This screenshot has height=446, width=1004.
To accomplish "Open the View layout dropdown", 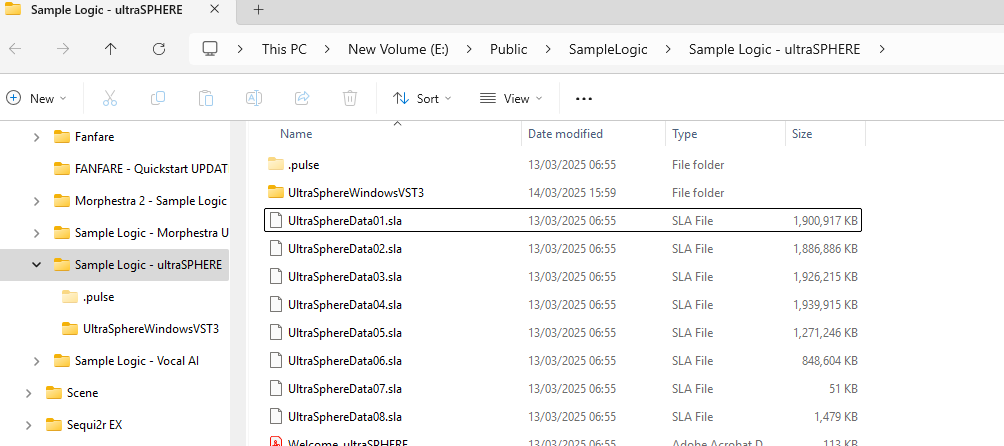I will point(511,98).
